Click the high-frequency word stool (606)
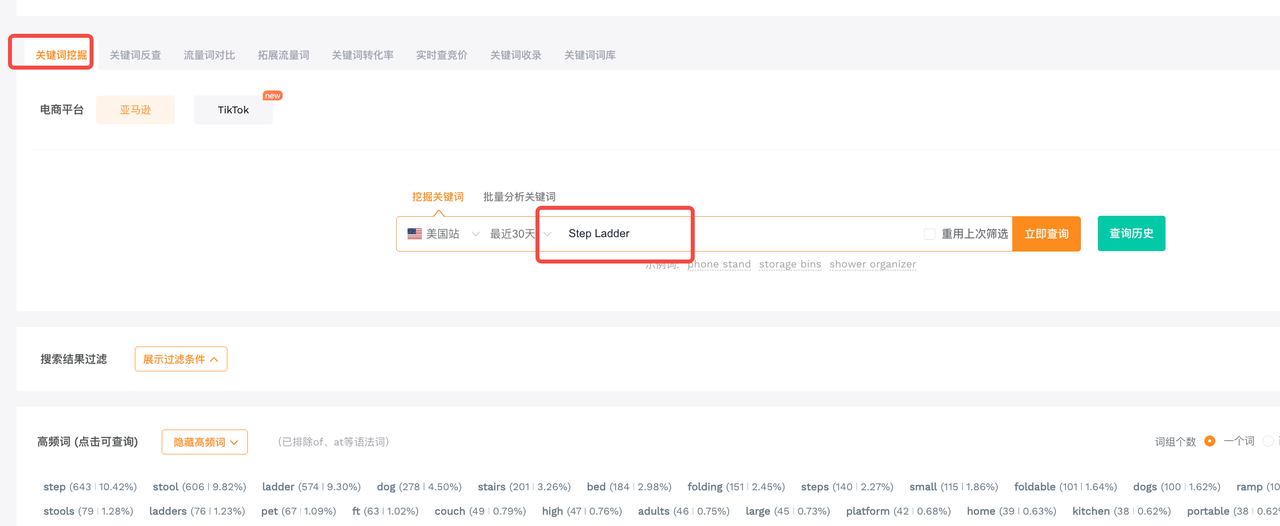This screenshot has height=526, width=1280. (x=199, y=487)
